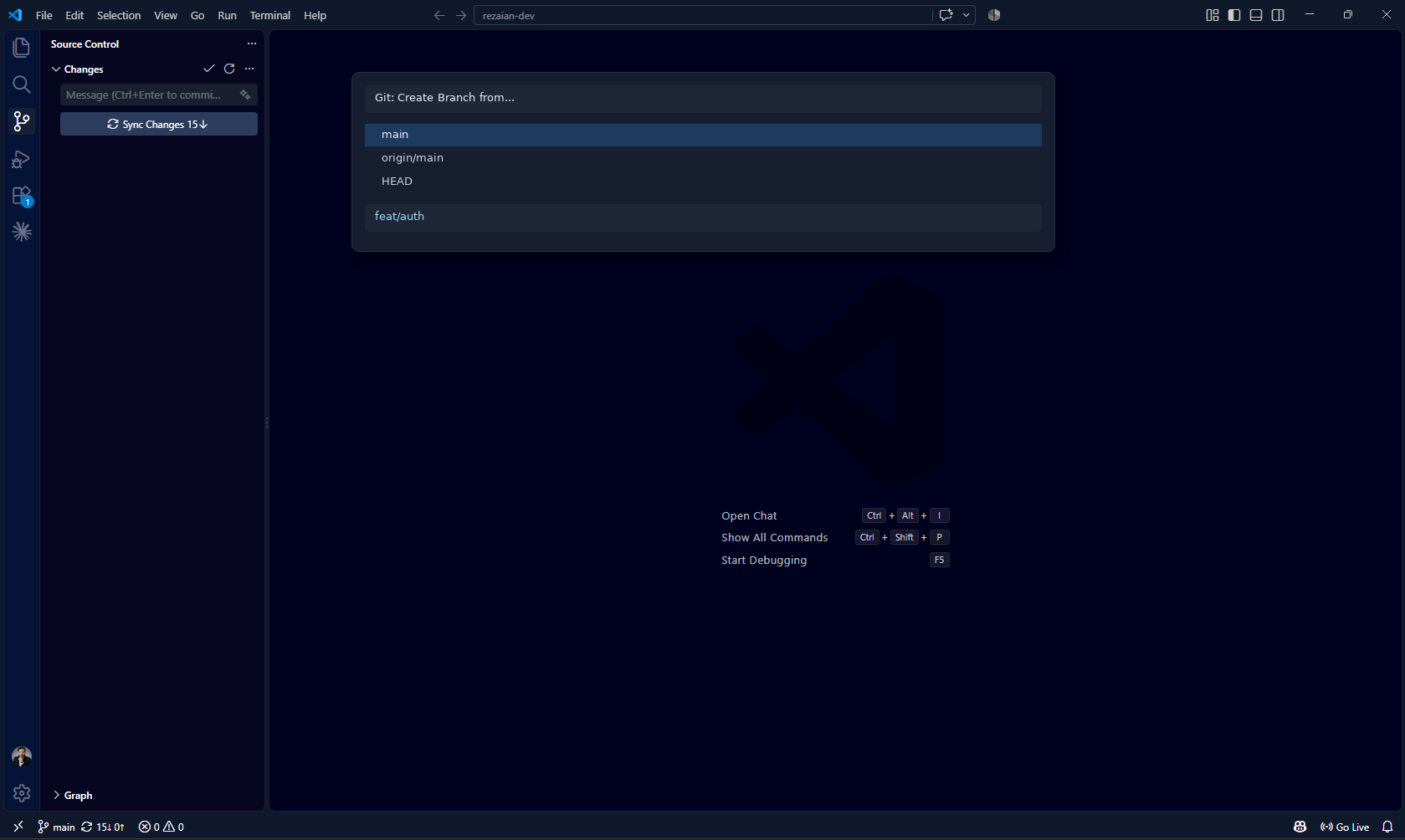Generate commit message with sparkle icon
Viewport: 1405px width, 840px height.
(x=245, y=95)
